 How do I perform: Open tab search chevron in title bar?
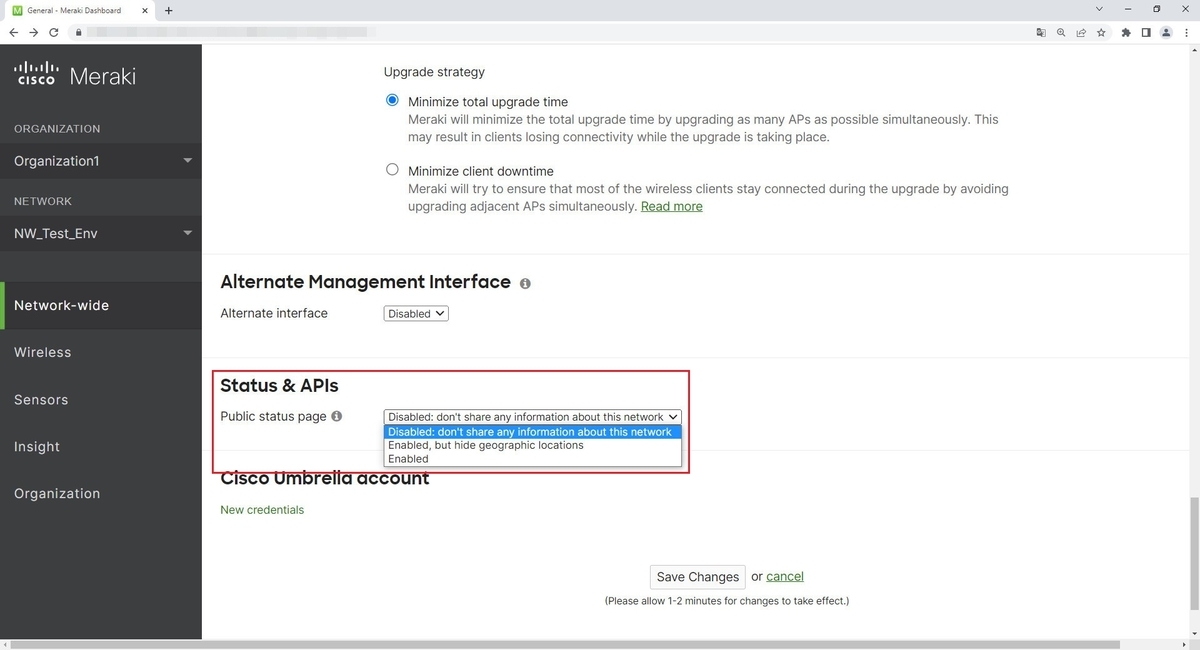click(1100, 9)
